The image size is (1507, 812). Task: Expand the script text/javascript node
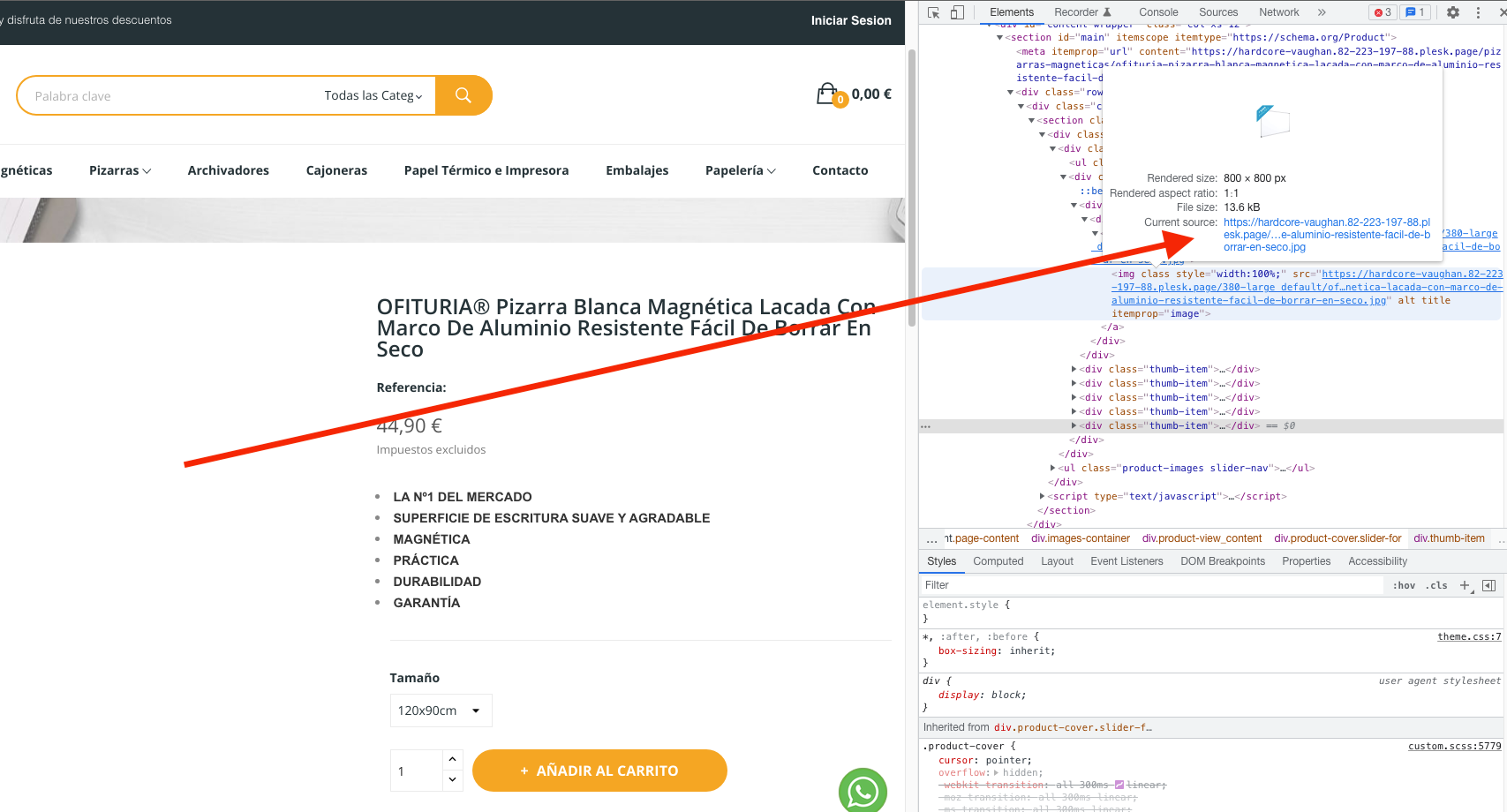point(1042,497)
